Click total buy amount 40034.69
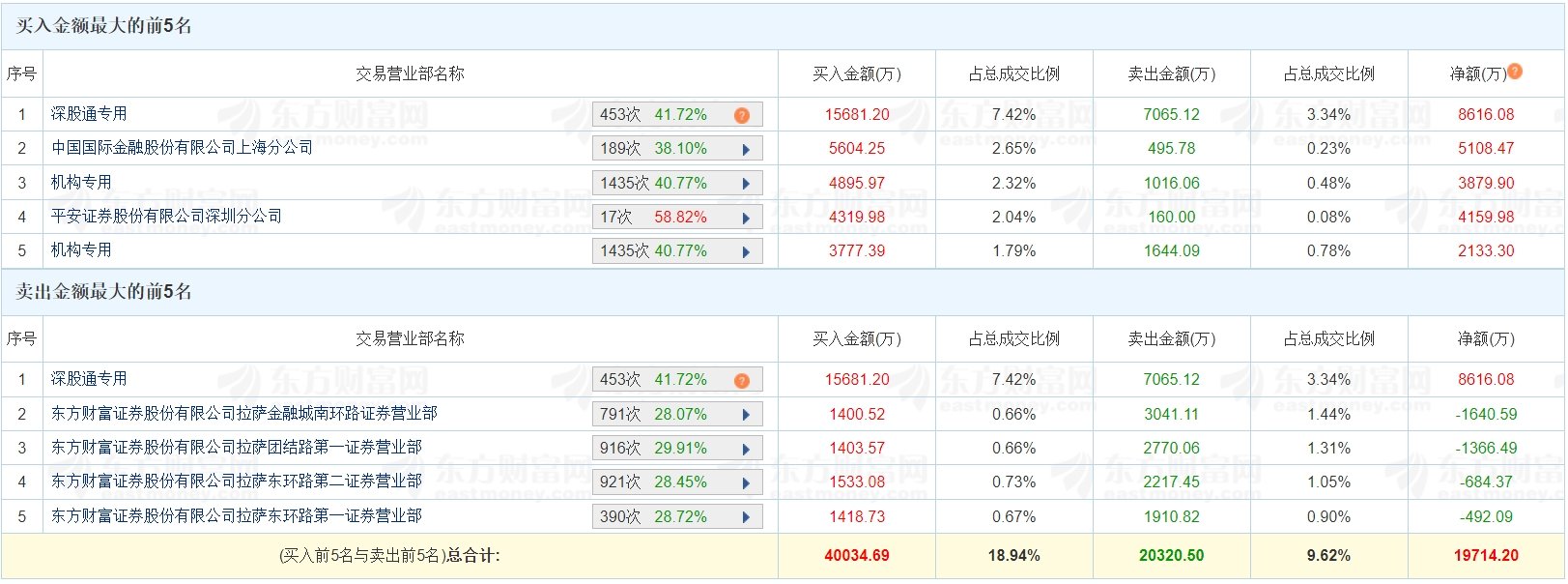 pos(857,556)
